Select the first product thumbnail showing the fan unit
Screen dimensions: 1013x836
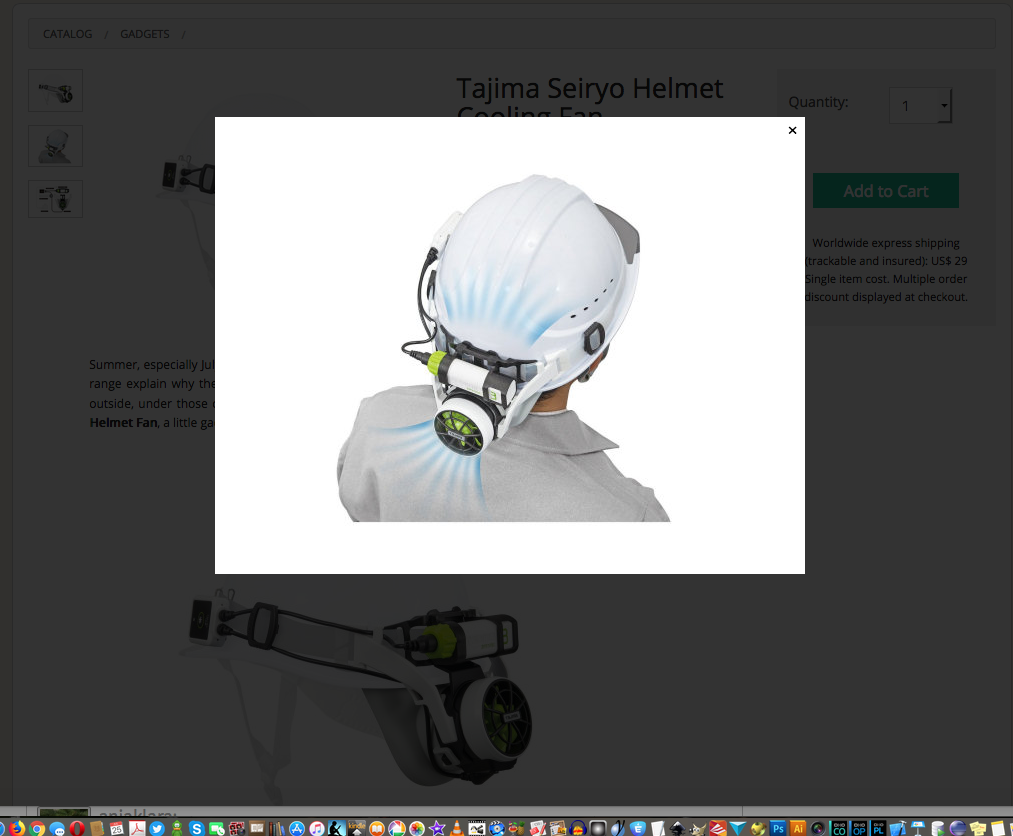point(56,90)
